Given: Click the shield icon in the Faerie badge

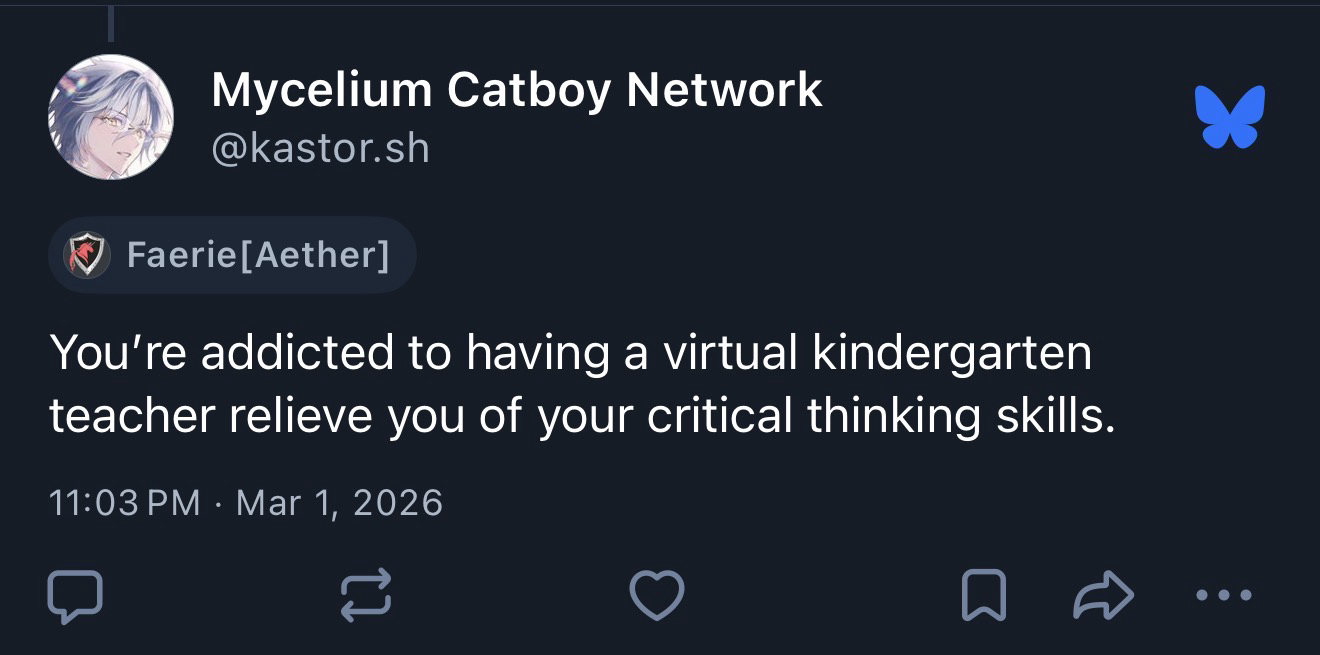Looking at the screenshot, I should (87, 255).
